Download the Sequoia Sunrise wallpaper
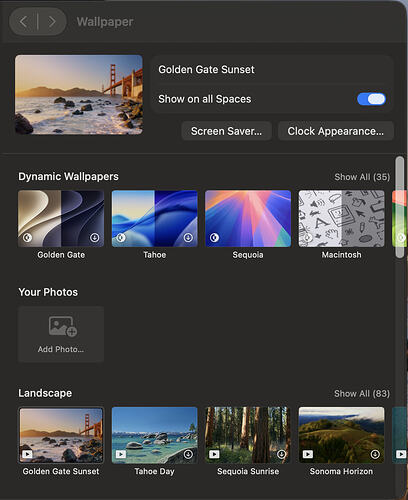 [x=282, y=454]
